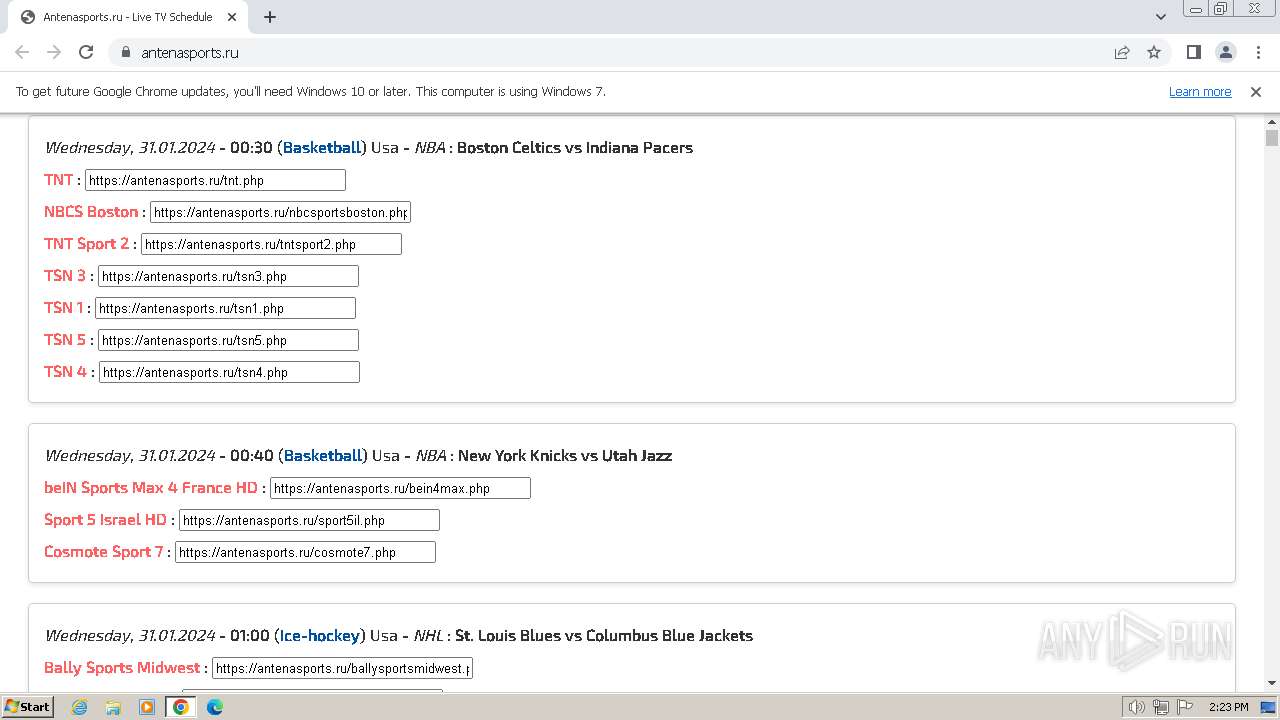Open the TNT Sport 2 channel link
The width and height of the screenshot is (1280, 720).
click(x=87, y=244)
